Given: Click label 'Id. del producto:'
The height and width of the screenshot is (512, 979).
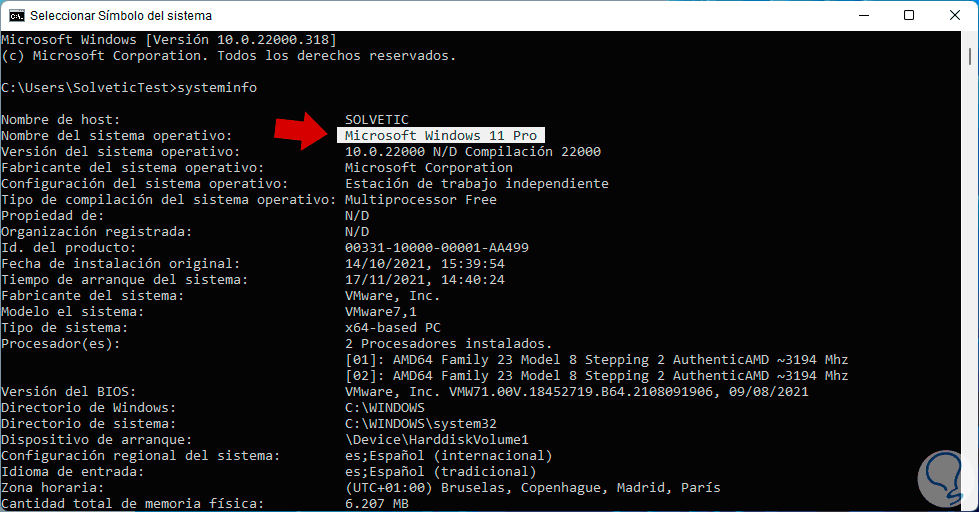Looking at the screenshot, I should point(69,247).
